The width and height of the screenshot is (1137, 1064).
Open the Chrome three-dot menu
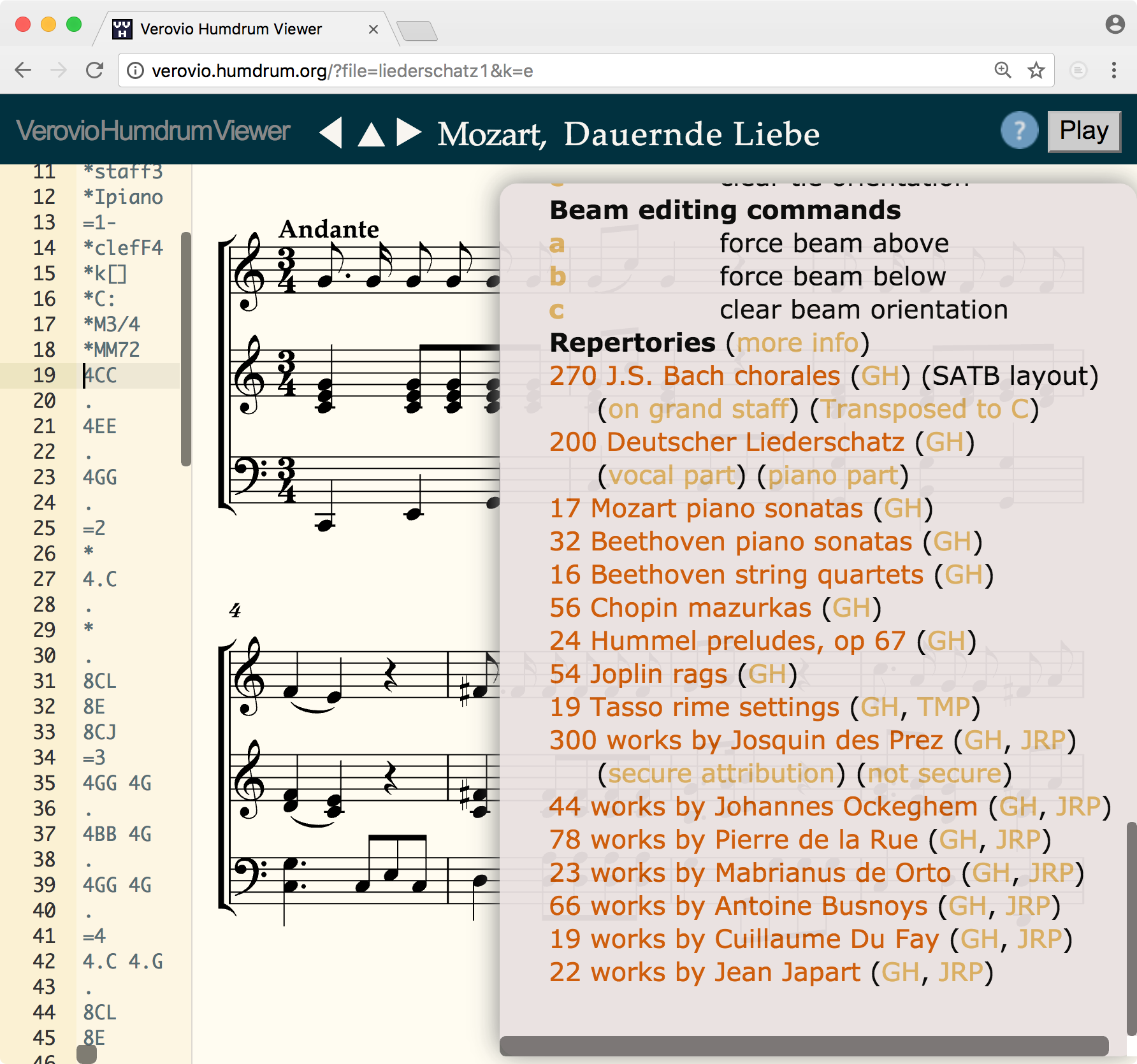tap(1114, 70)
